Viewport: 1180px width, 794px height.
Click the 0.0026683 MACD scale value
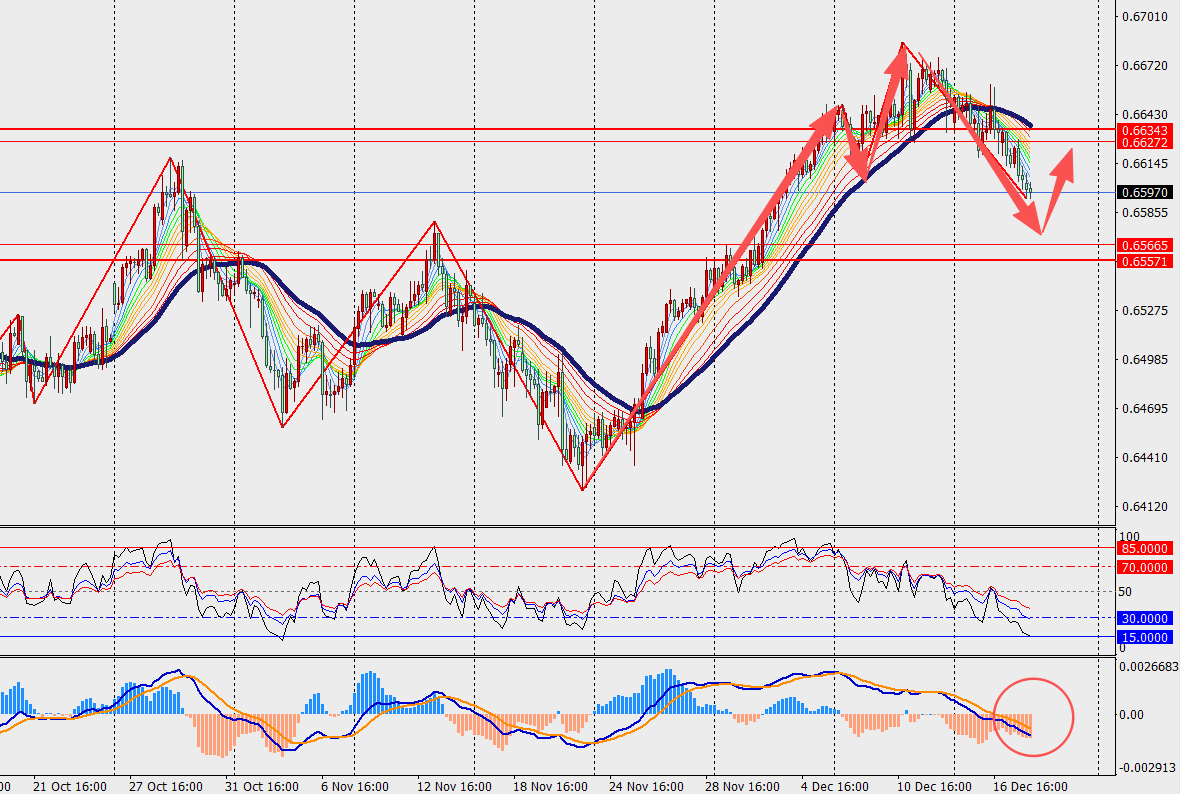point(1148,666)
